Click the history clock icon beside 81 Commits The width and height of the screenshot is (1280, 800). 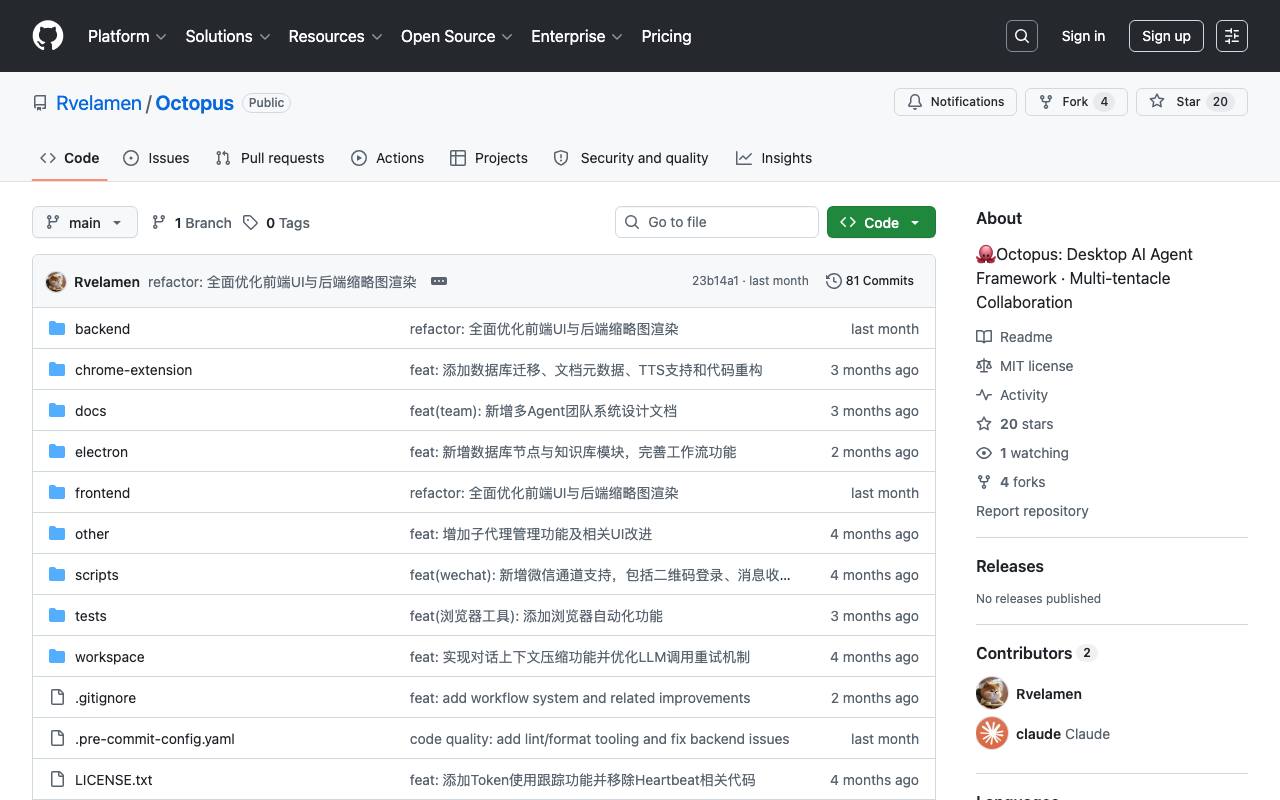[833, 281]
